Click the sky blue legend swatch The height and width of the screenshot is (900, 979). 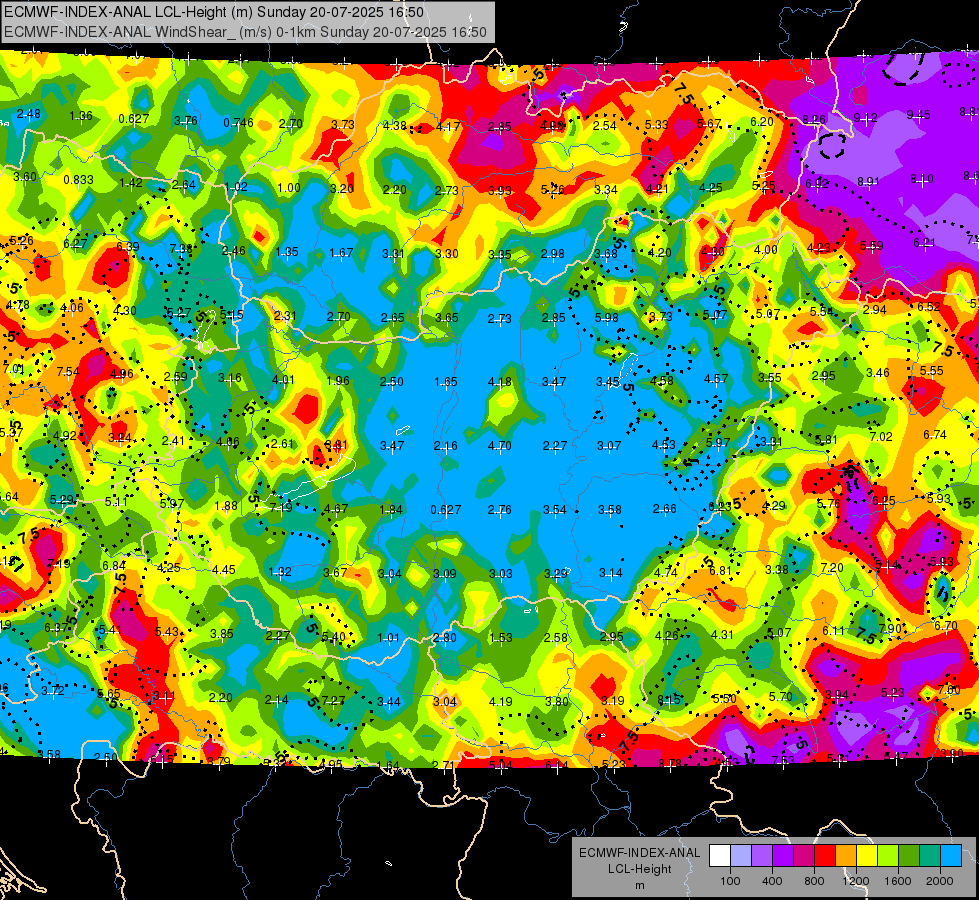tap(951, 856)
